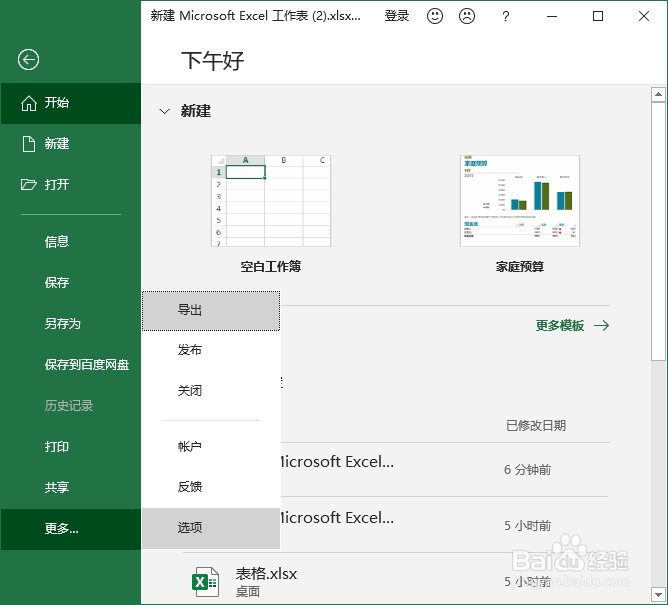Click the 打开 sidebar tab
This screenshot has height=605, width=668.
pos(71,184)
